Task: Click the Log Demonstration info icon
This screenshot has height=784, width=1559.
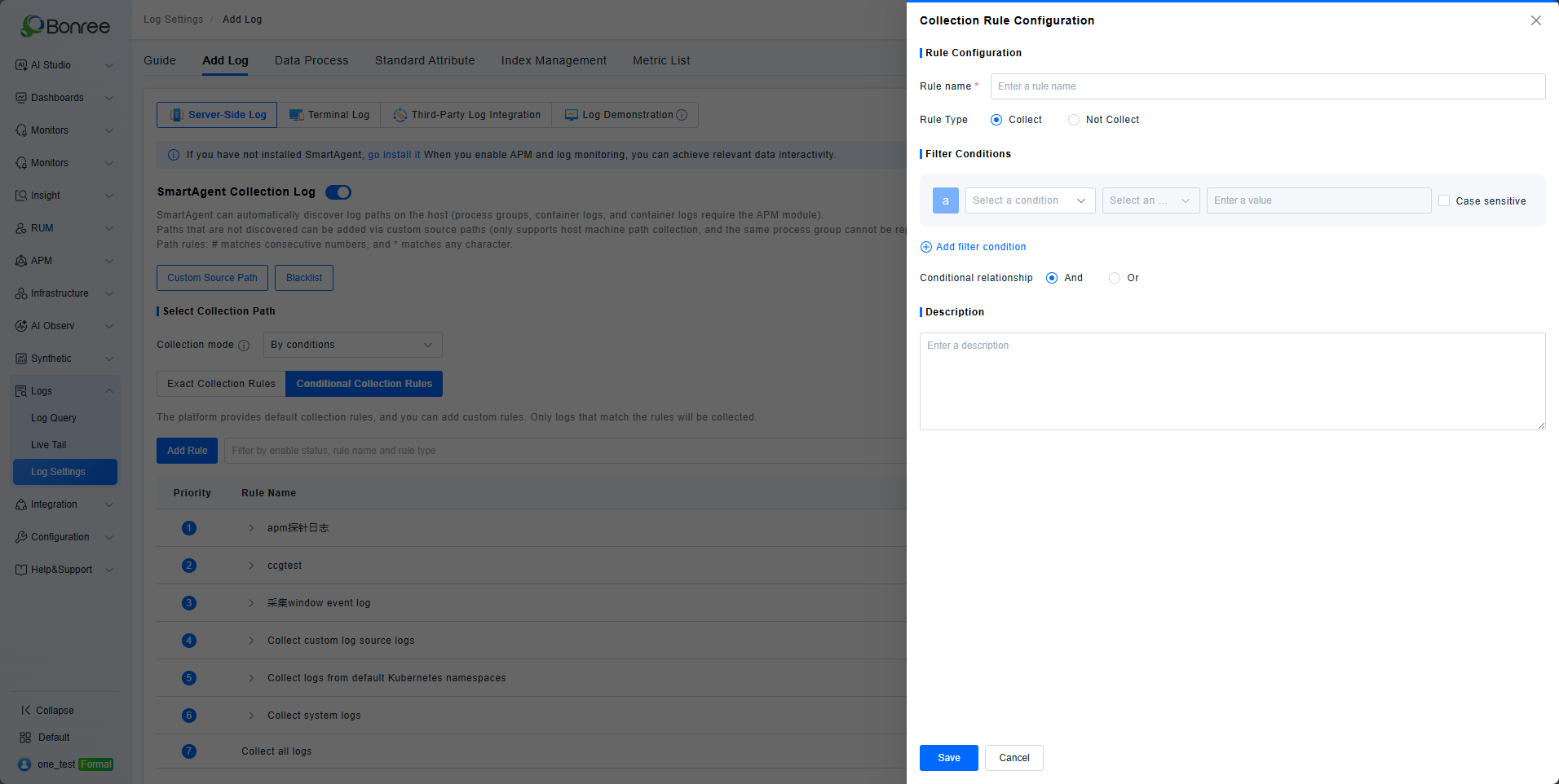Action: [x=682, y=115]
